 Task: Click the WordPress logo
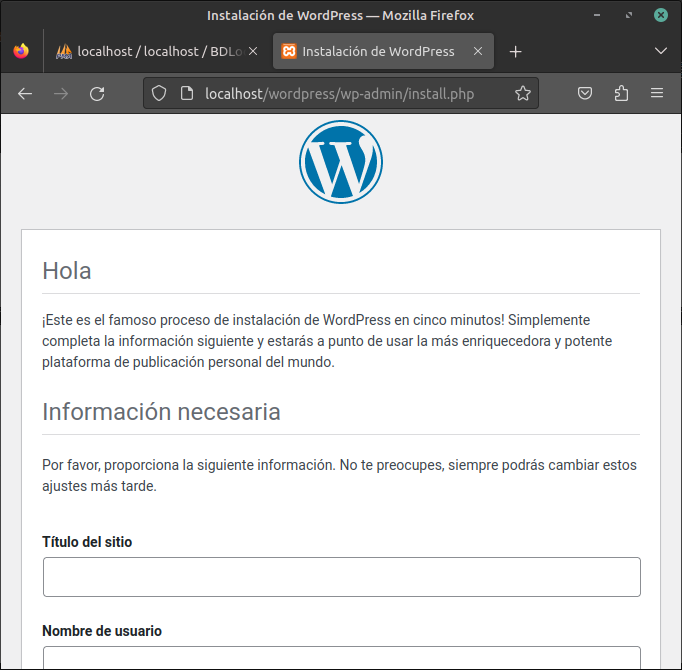[x=341, y=162]
